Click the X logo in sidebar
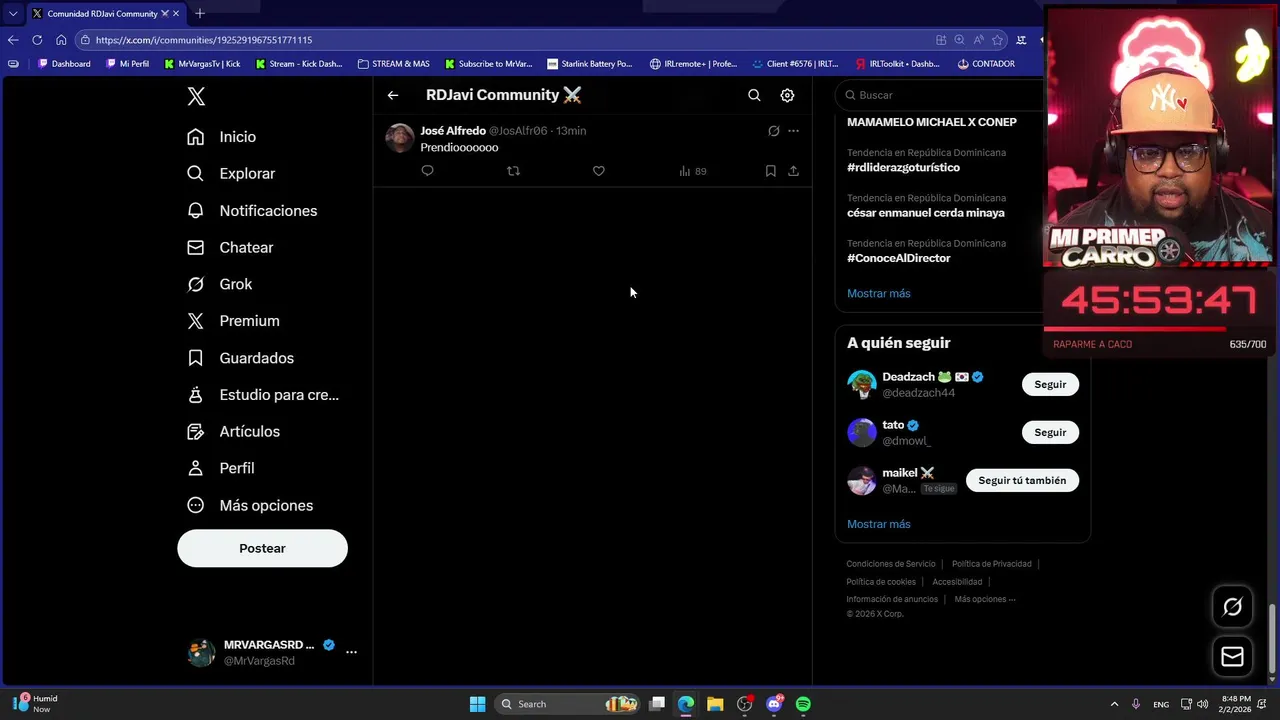 (x=196, y=96)
